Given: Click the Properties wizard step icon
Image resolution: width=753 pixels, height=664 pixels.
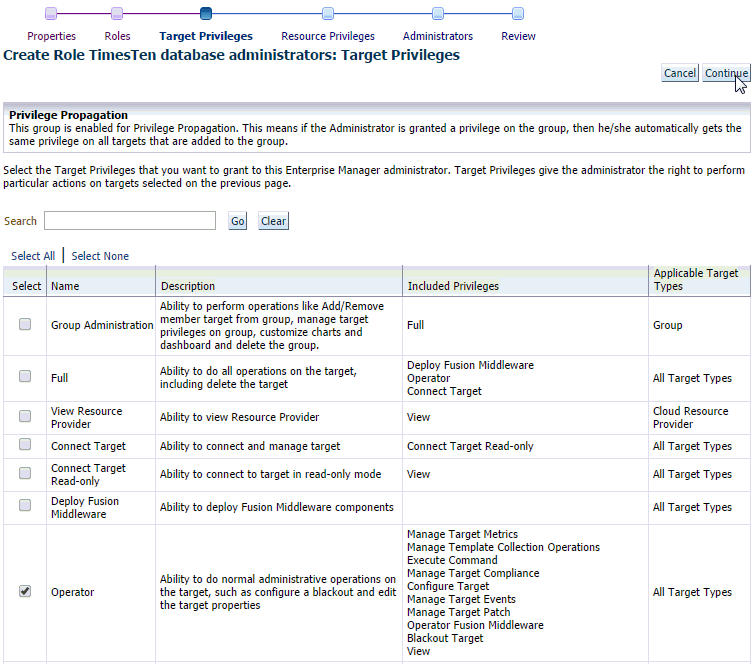Looking at the screenshot, I should pyautogui.click(x=51, y=14).
